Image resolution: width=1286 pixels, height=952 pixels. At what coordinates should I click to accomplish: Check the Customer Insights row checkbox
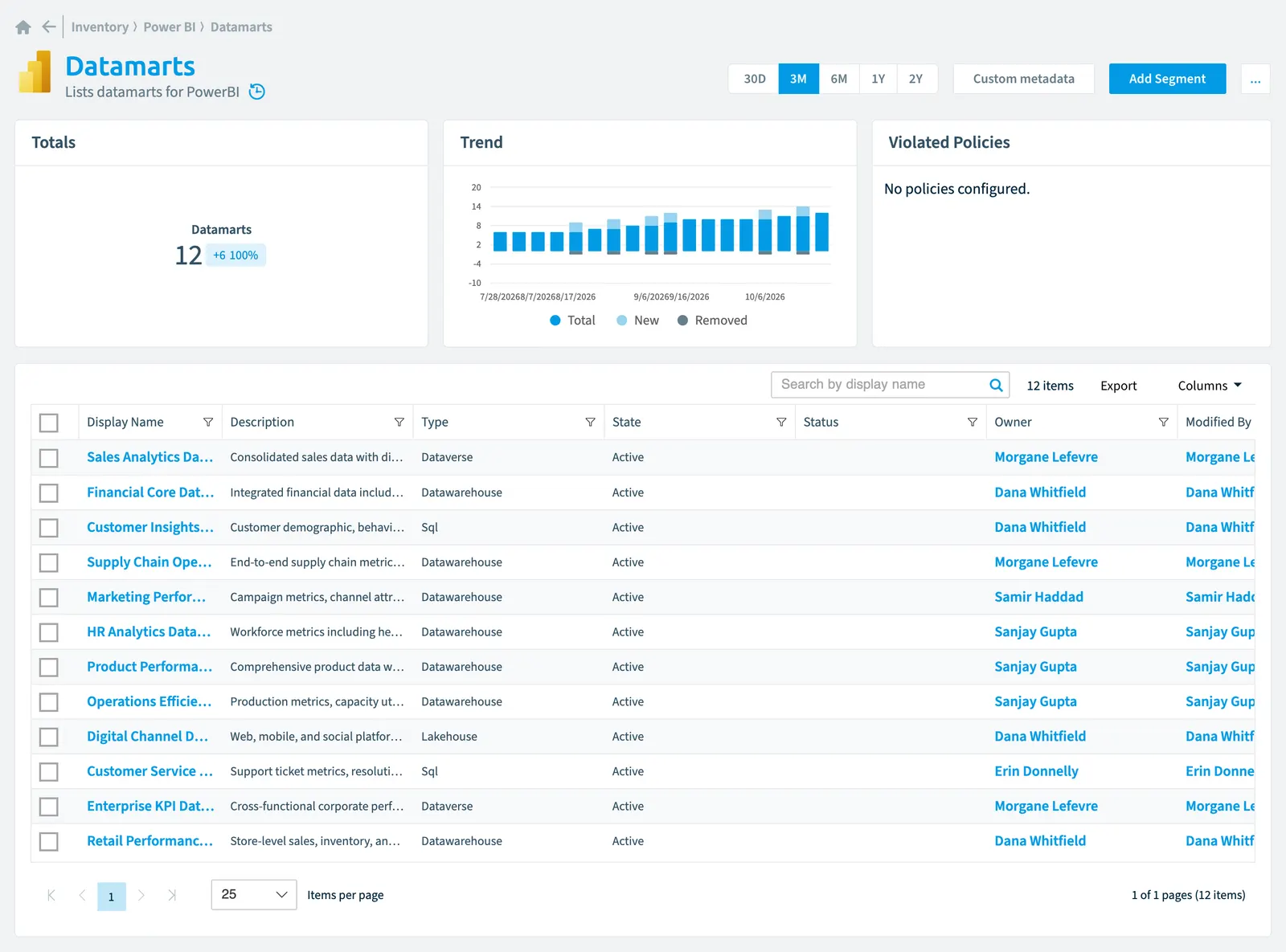tap(49, 528)
